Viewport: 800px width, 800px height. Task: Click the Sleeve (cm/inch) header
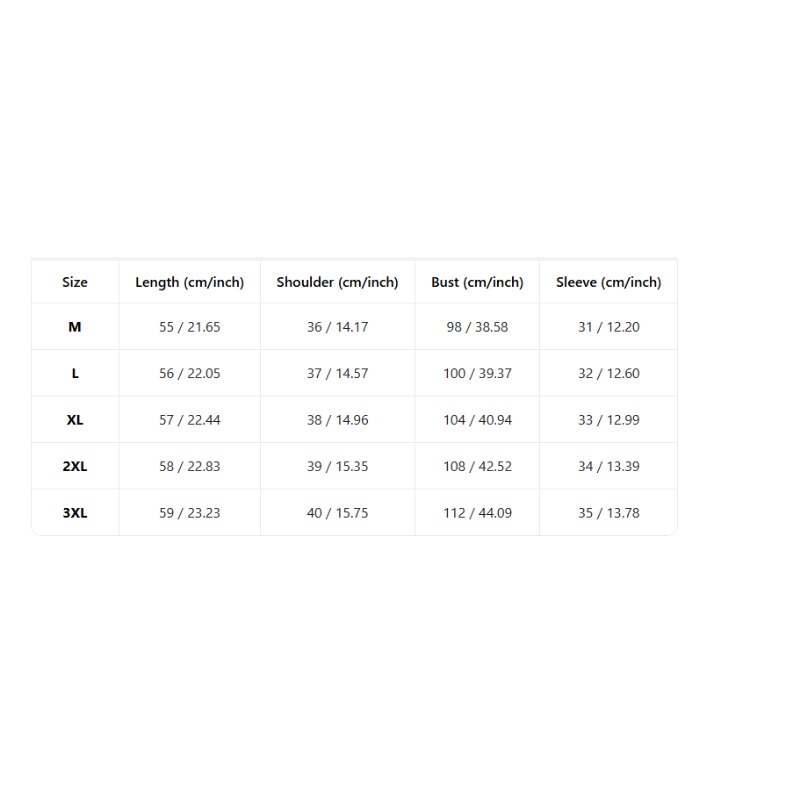pos(609,282)
